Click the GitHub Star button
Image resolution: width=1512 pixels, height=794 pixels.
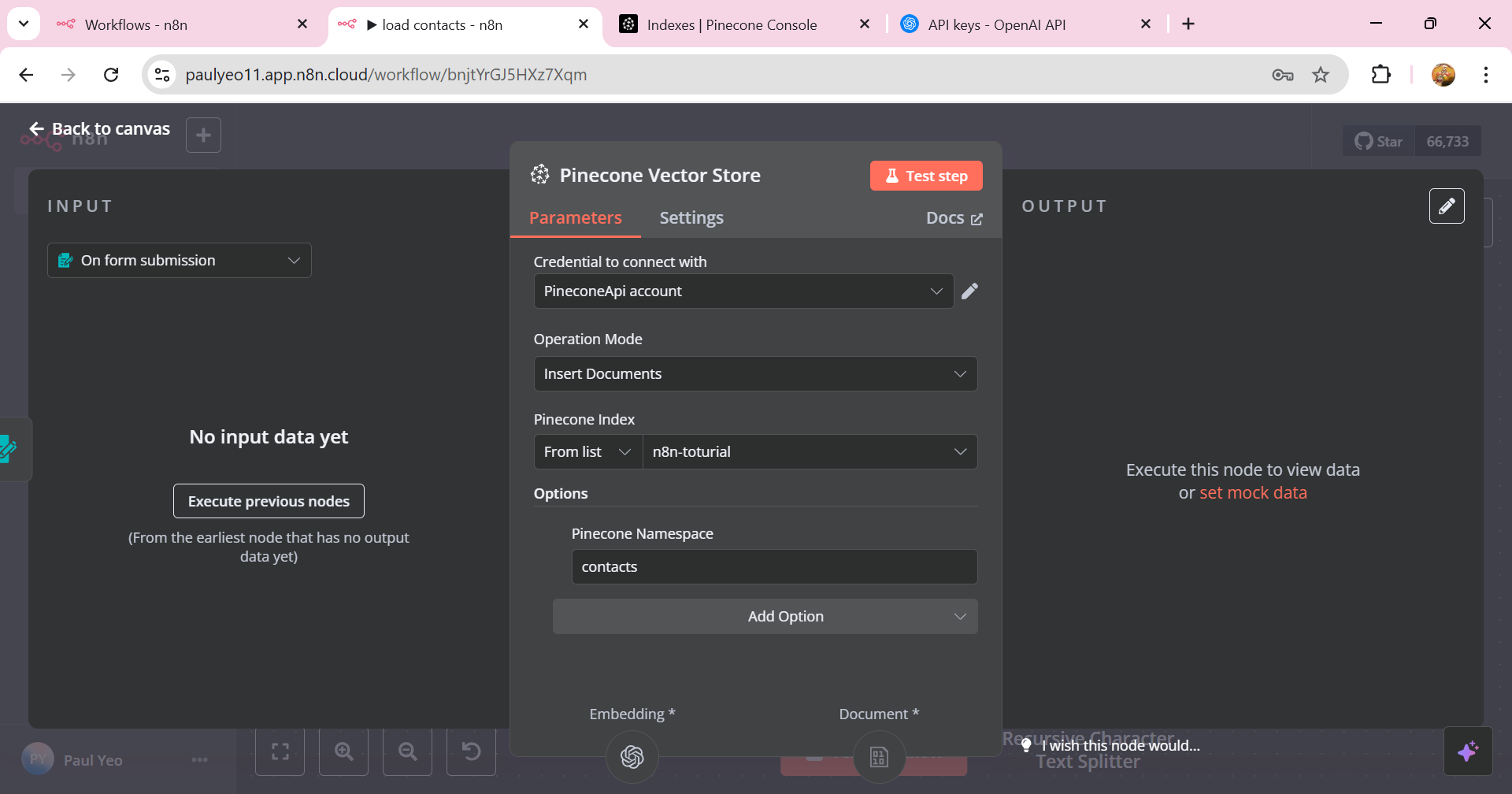(1379, 142)
